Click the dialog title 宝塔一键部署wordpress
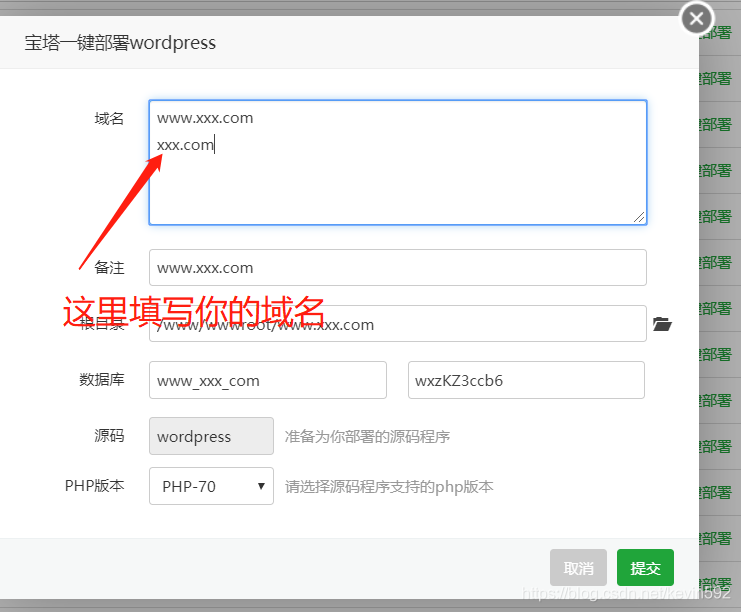Image resolution: width=741 pixels, height=612 pixels. coord(121,43)
